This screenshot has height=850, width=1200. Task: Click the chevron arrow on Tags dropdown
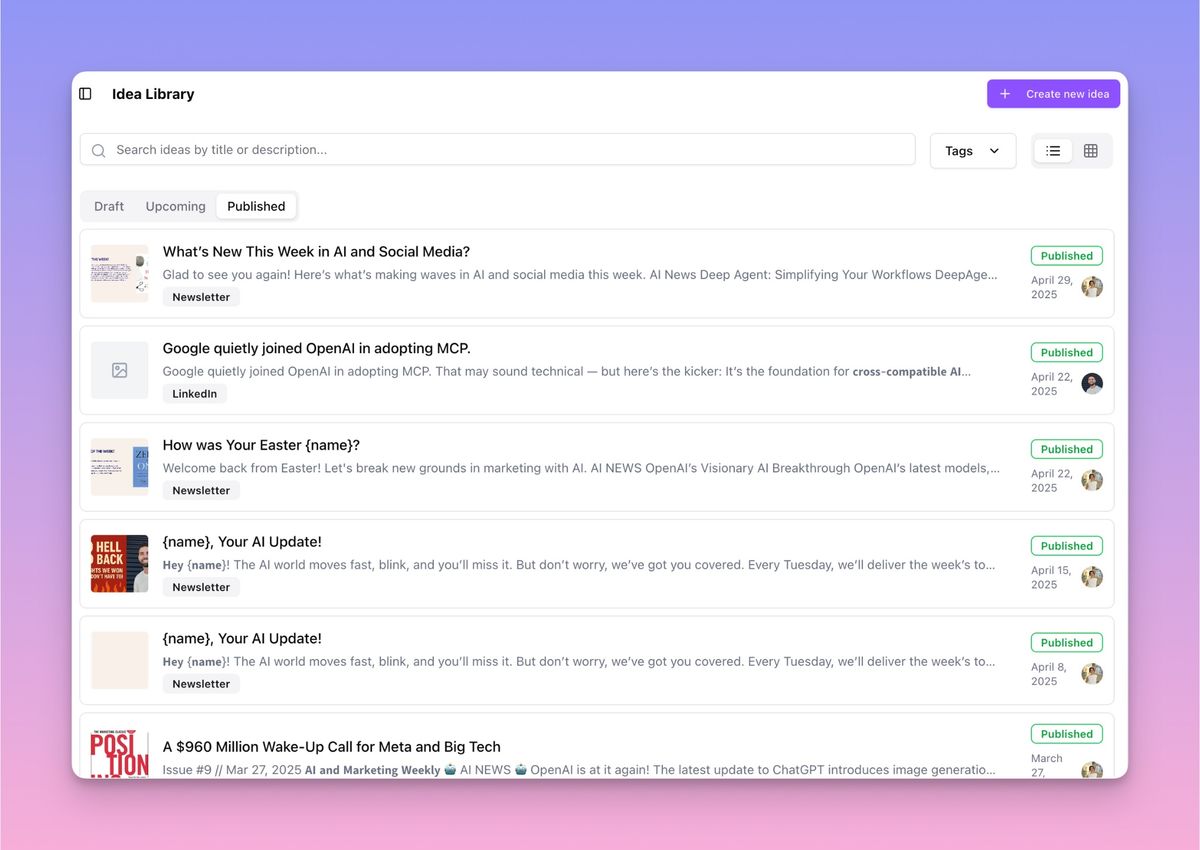click(x=994, y=151)
